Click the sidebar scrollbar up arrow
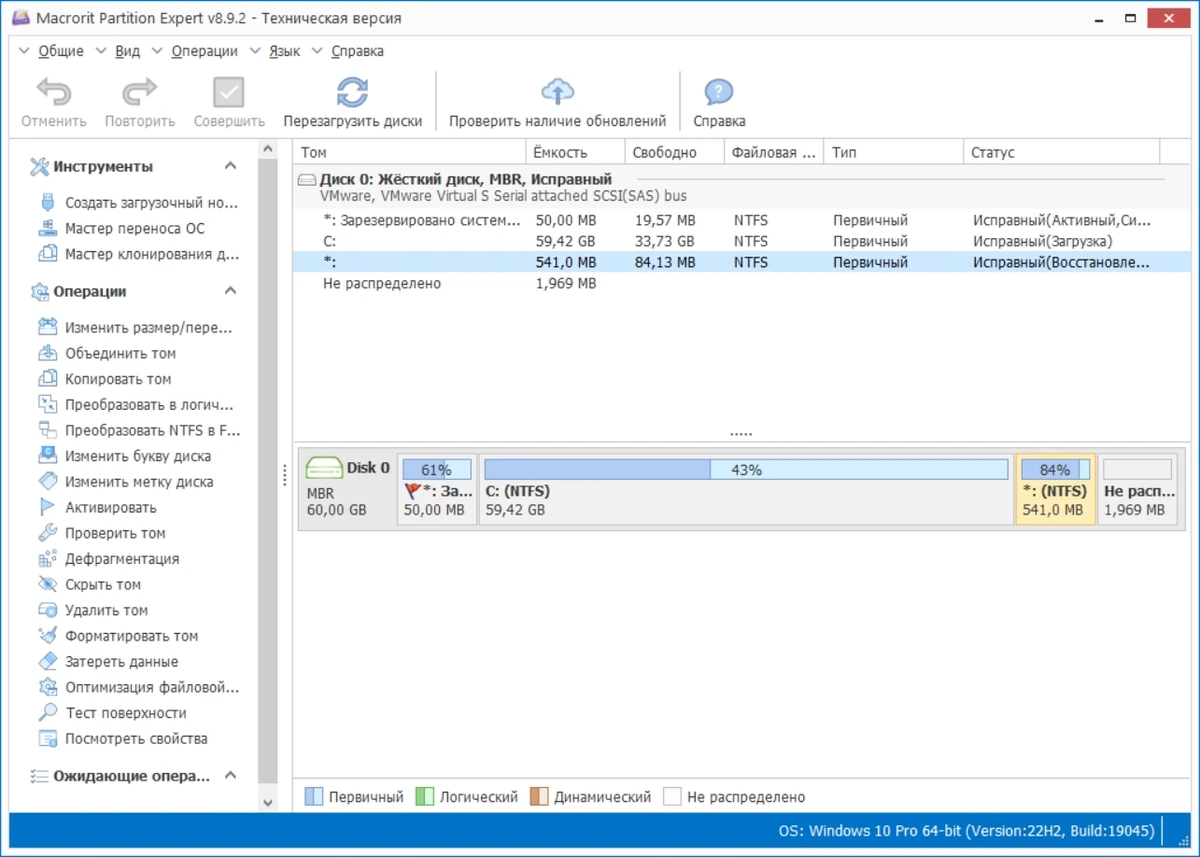This screenshot has width=1200, height=857. (267, 149)
